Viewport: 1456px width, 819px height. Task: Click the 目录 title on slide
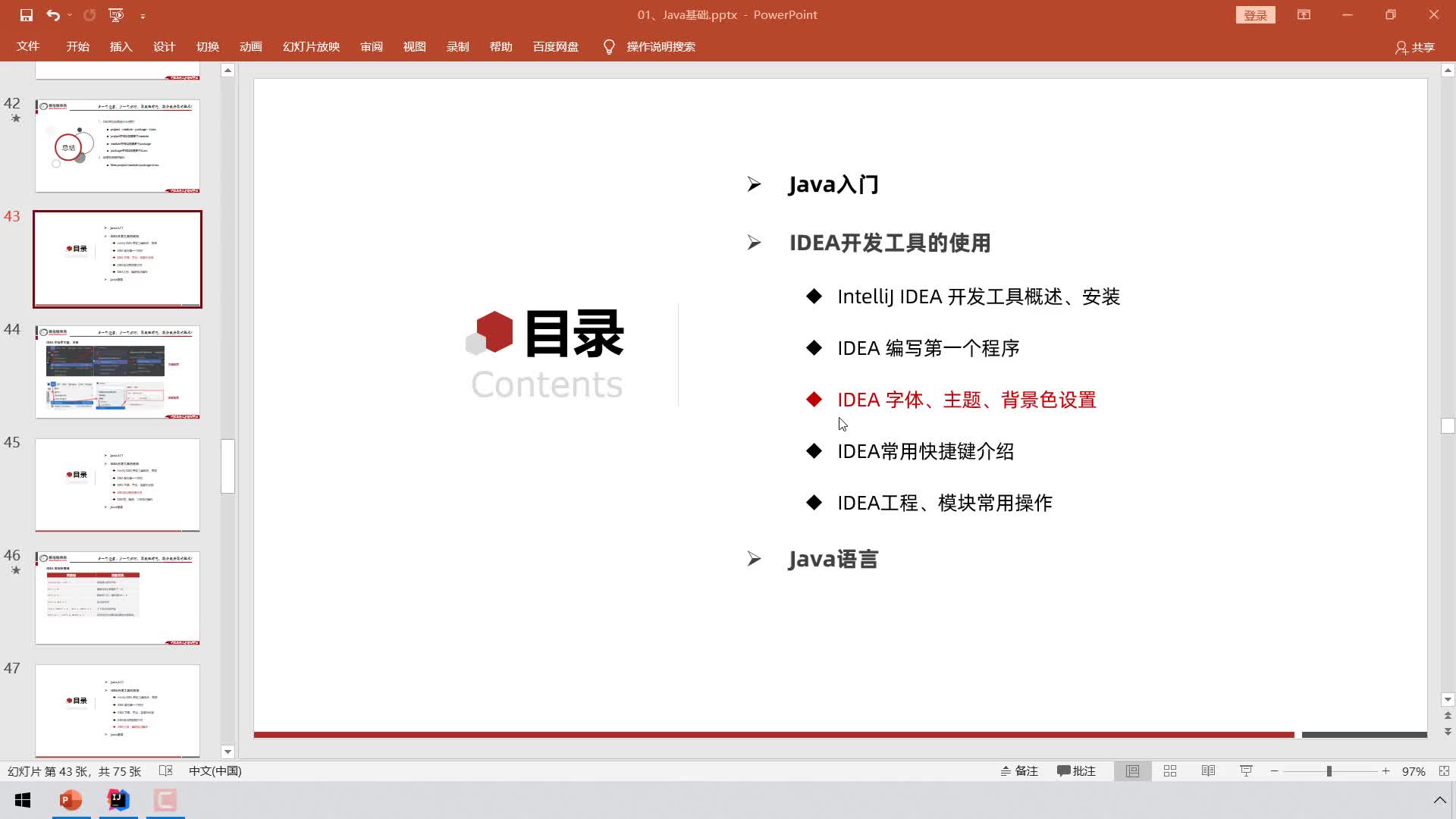tap(574, 334)
